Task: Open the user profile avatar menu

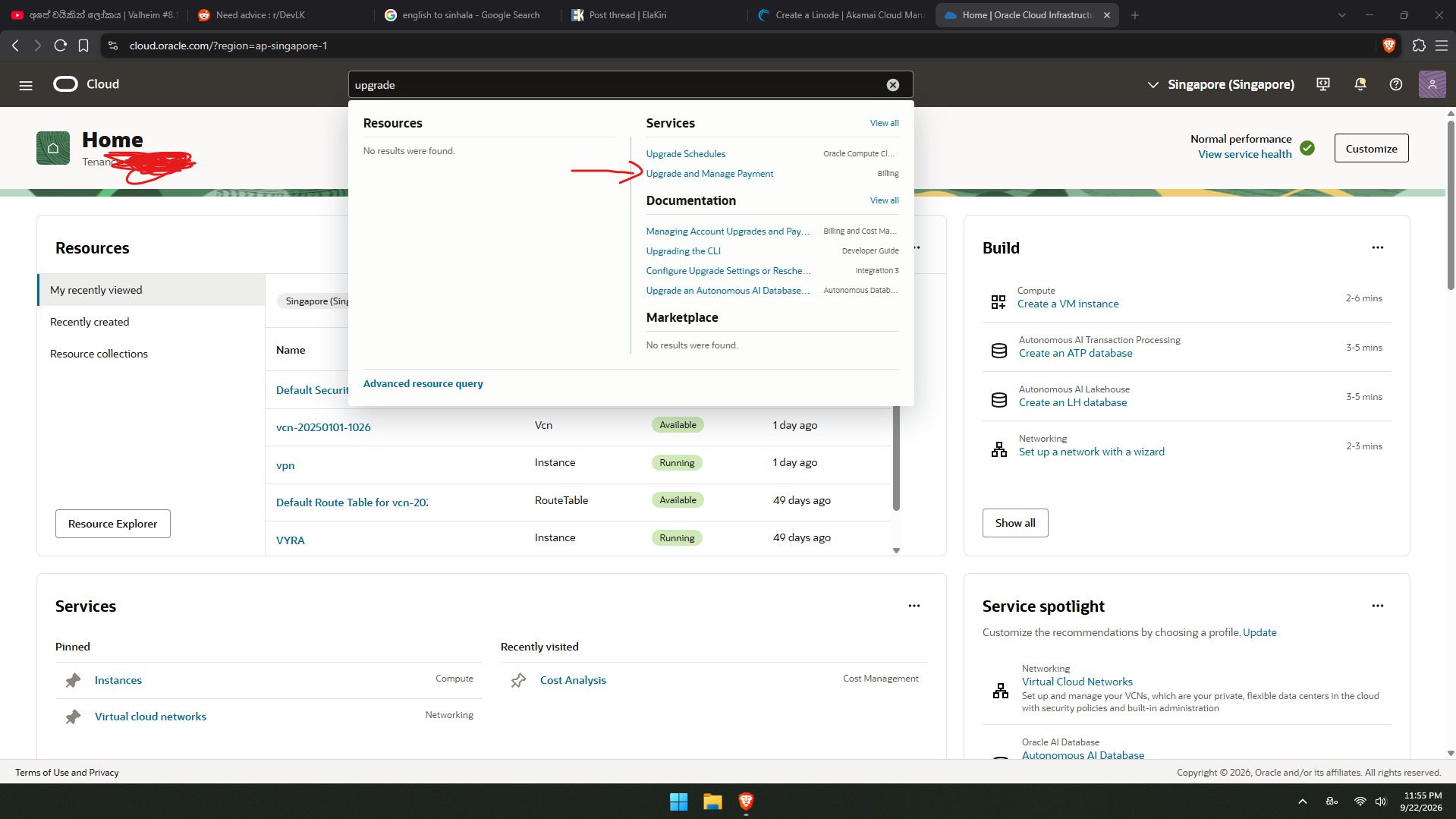Action: point(1432,84)
